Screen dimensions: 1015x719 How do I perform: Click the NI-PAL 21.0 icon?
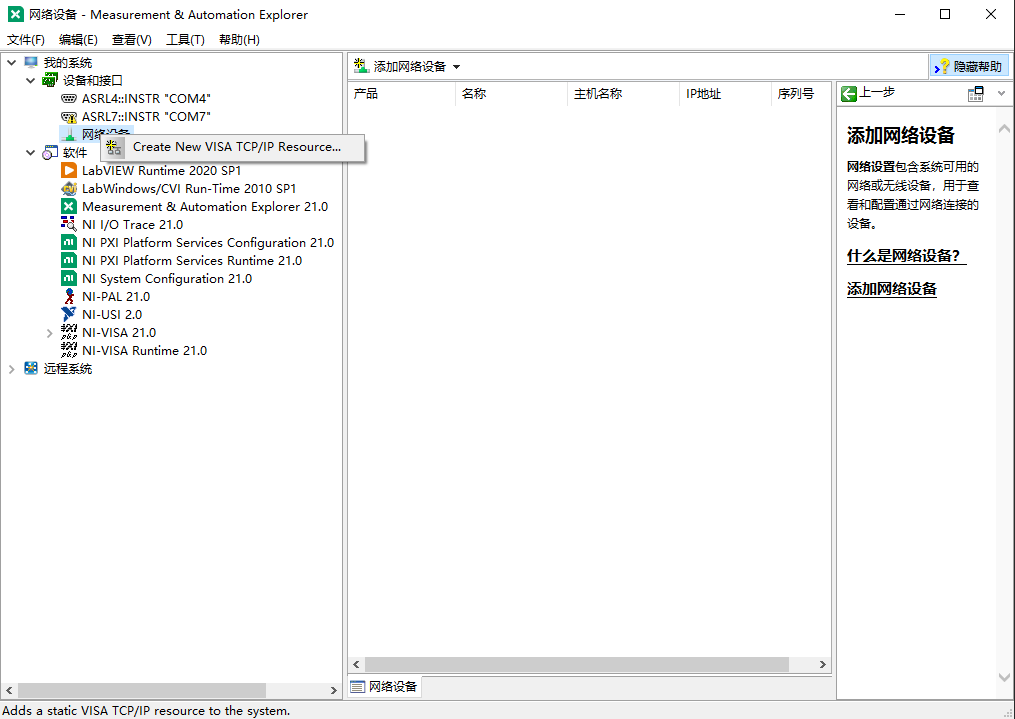pos(69,296)
